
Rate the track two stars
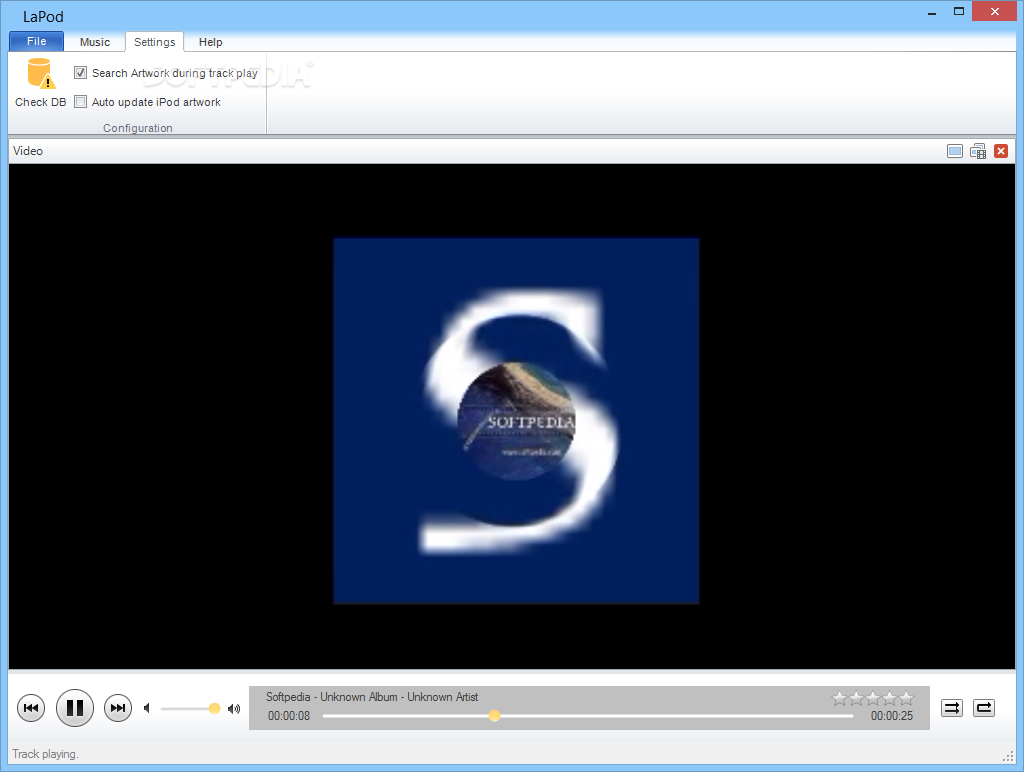coord(856,699)
